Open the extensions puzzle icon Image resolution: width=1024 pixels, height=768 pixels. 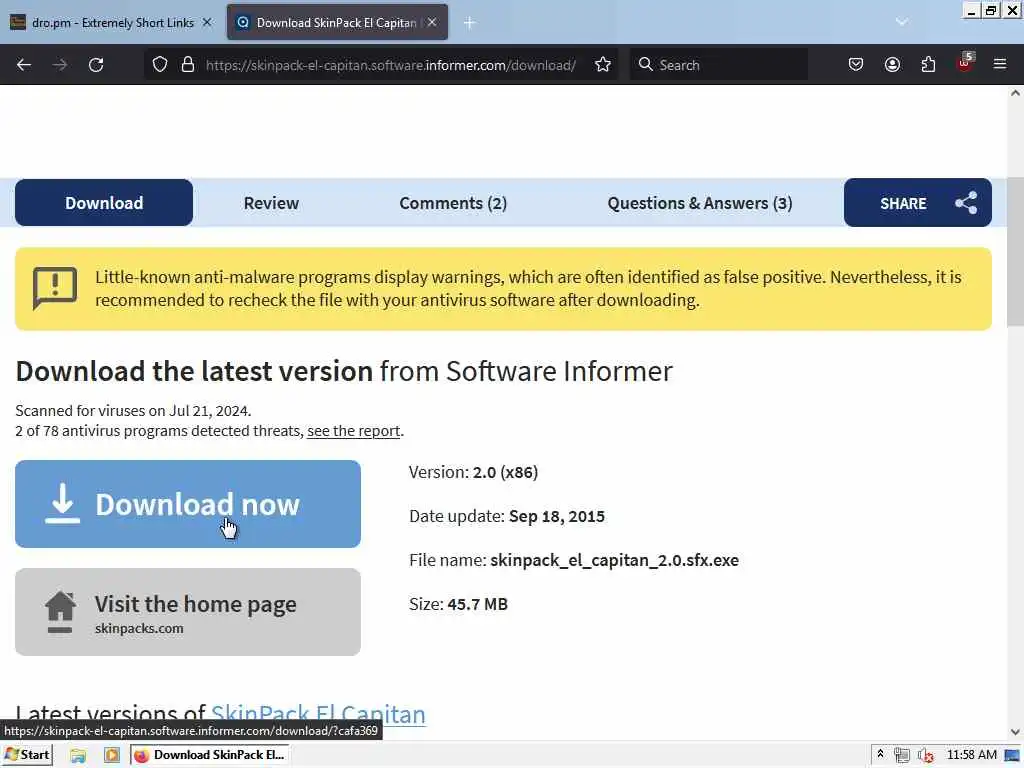(928, 65)
